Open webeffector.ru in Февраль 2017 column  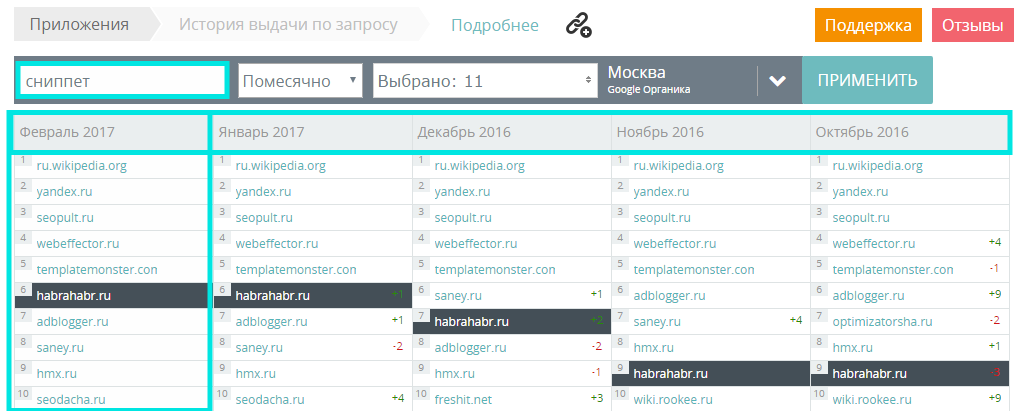78,244
